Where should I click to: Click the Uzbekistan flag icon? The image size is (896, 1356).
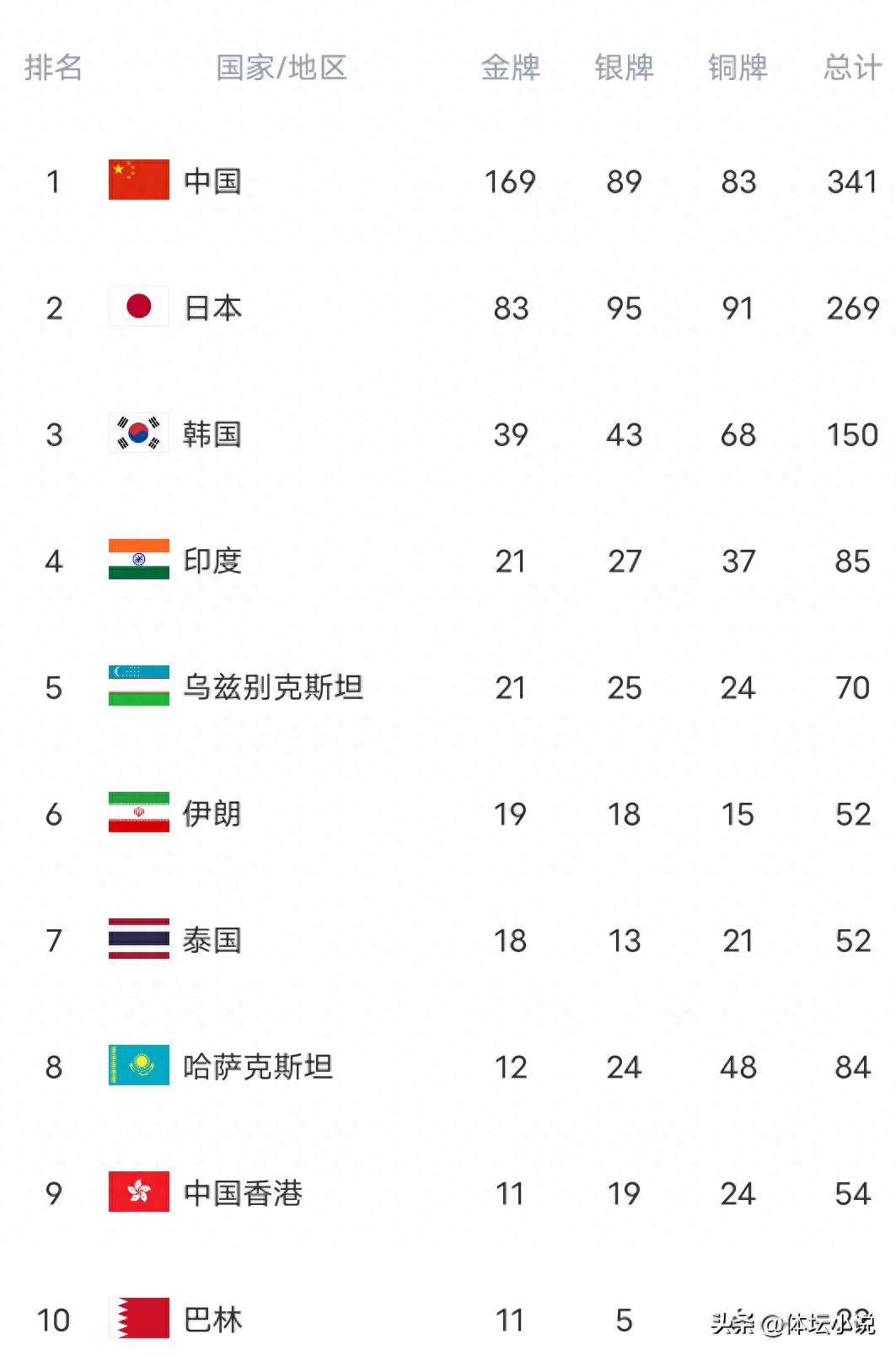pos(139,686)
